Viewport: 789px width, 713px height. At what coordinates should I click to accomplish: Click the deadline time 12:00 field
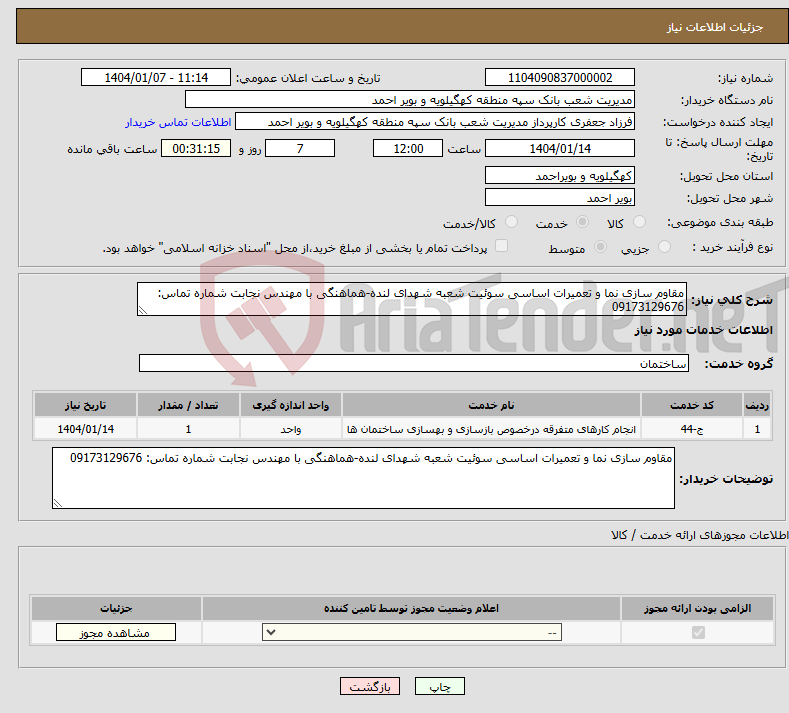[408, 148]
